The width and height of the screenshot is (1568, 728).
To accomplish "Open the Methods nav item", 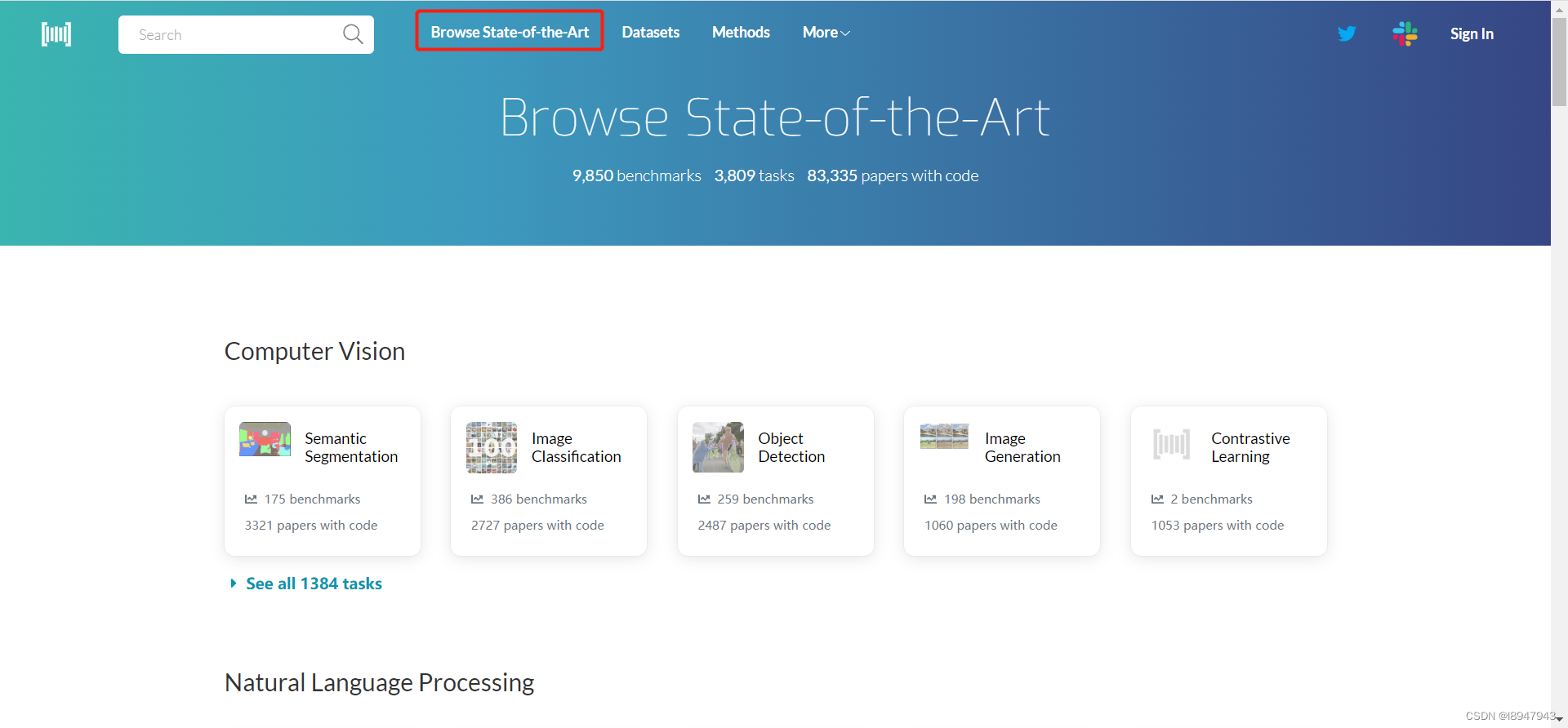I will (741, 32).
